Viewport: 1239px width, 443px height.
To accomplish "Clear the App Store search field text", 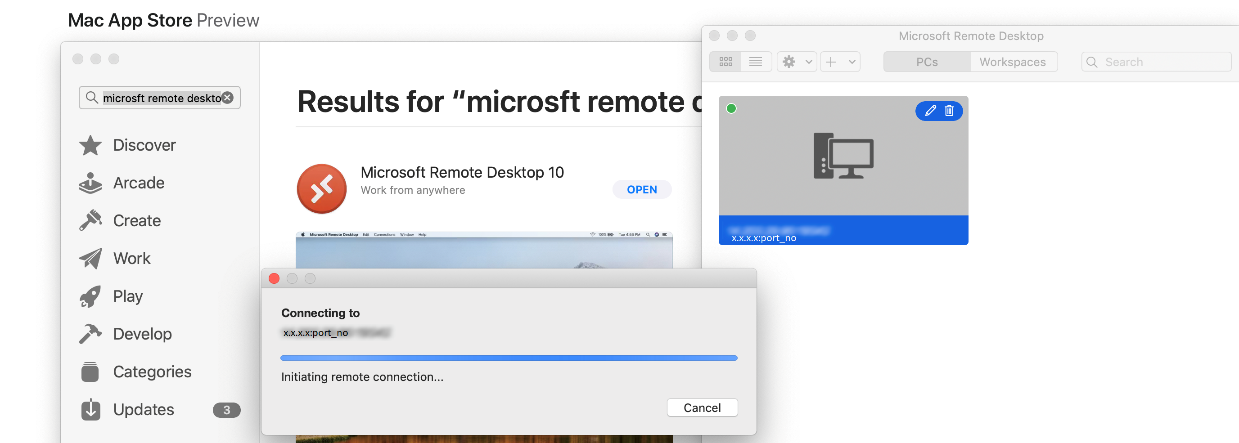I will click(227, 98).
